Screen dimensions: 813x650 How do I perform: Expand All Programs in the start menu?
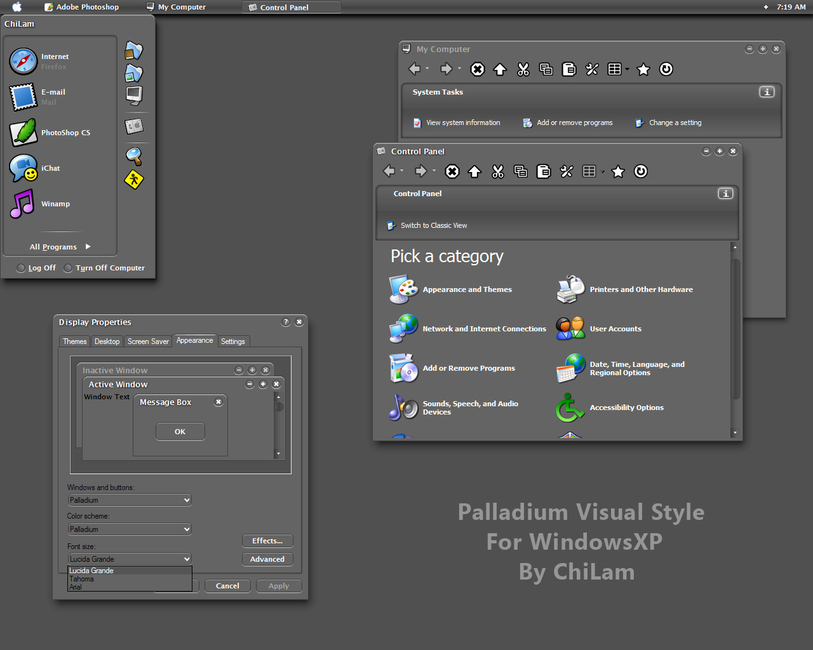click(x=60, y=247)
